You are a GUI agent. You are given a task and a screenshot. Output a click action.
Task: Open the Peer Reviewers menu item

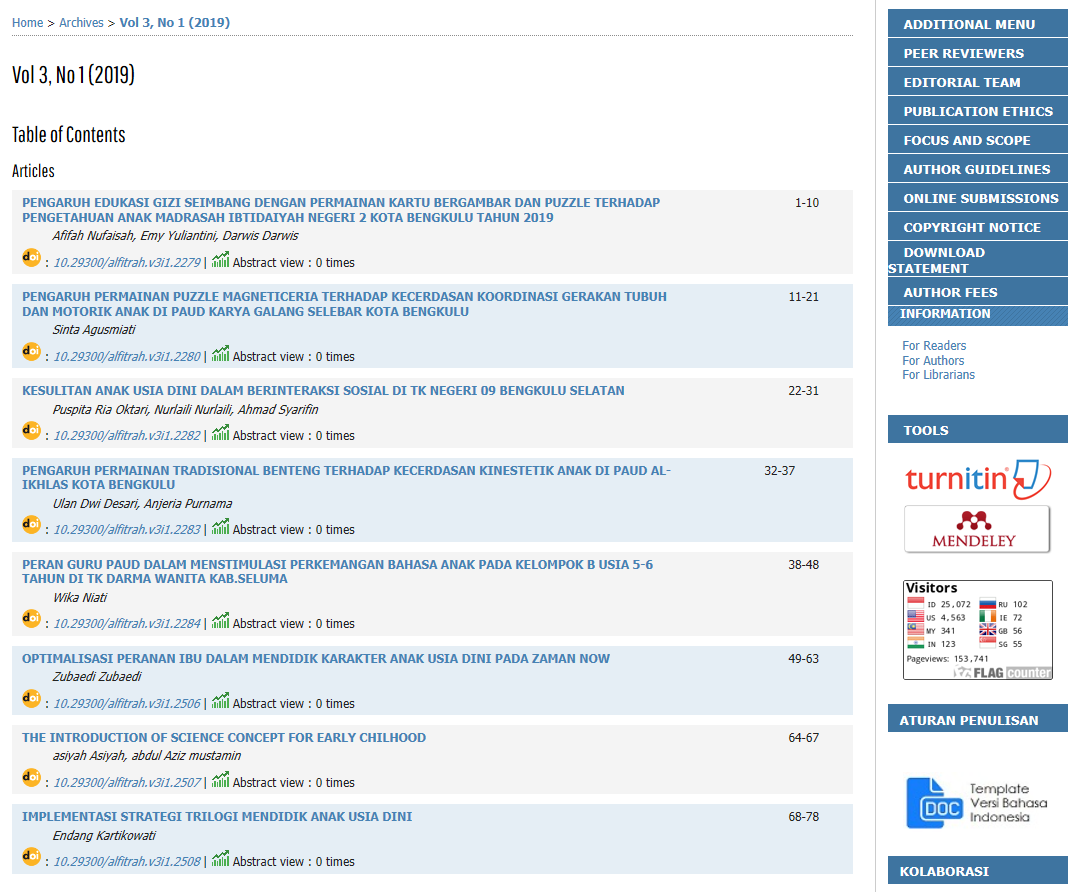pyautogui.click(x=963, y=53)
